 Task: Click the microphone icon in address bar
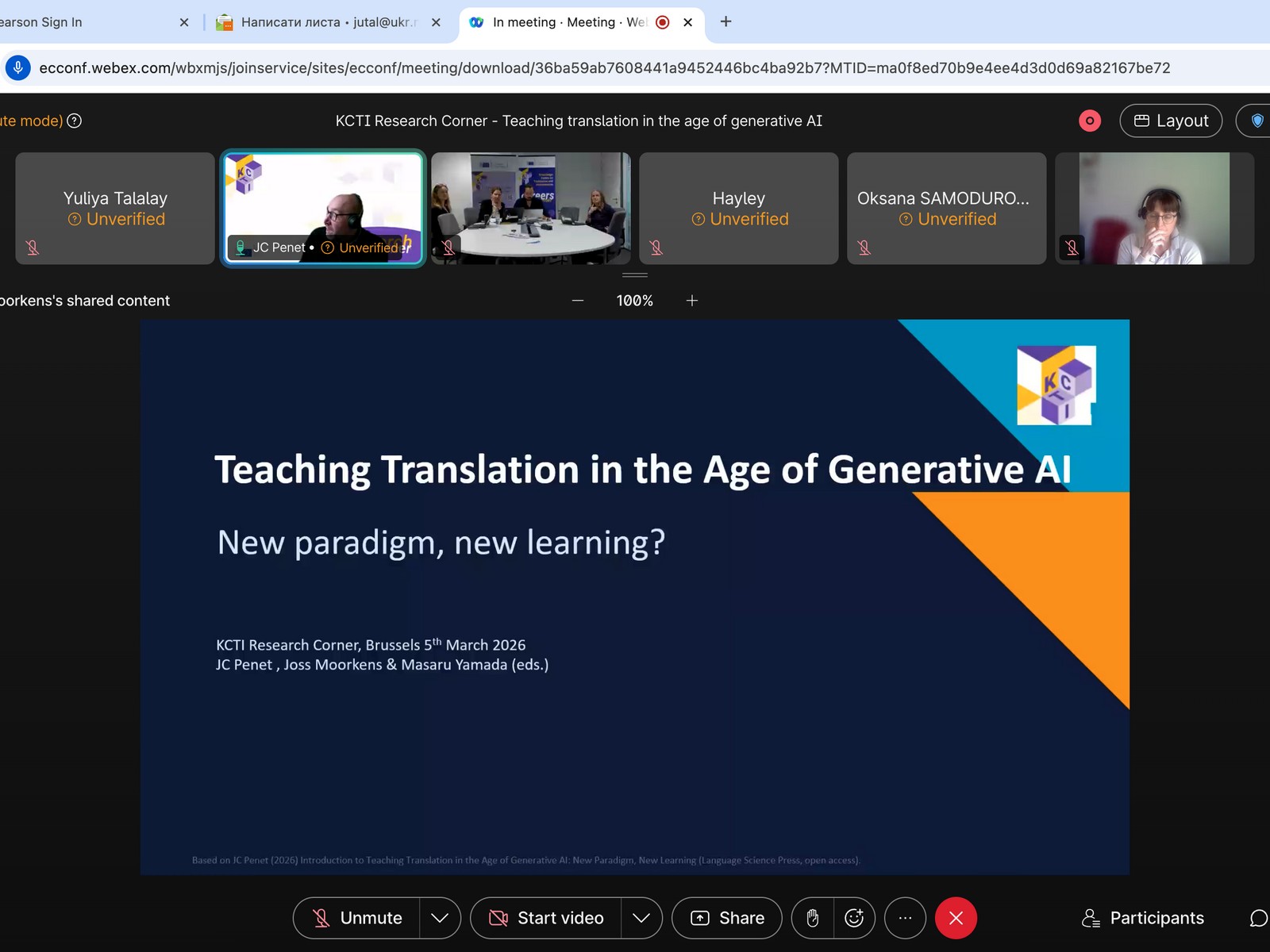tap(18, 68)
